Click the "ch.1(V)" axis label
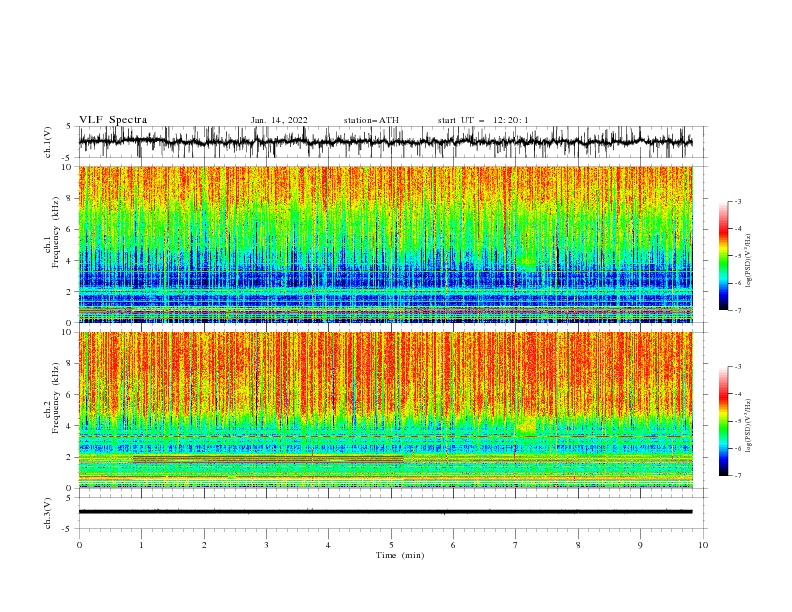The height and width of the screenshot is (612, 792). tap(48, 142)
